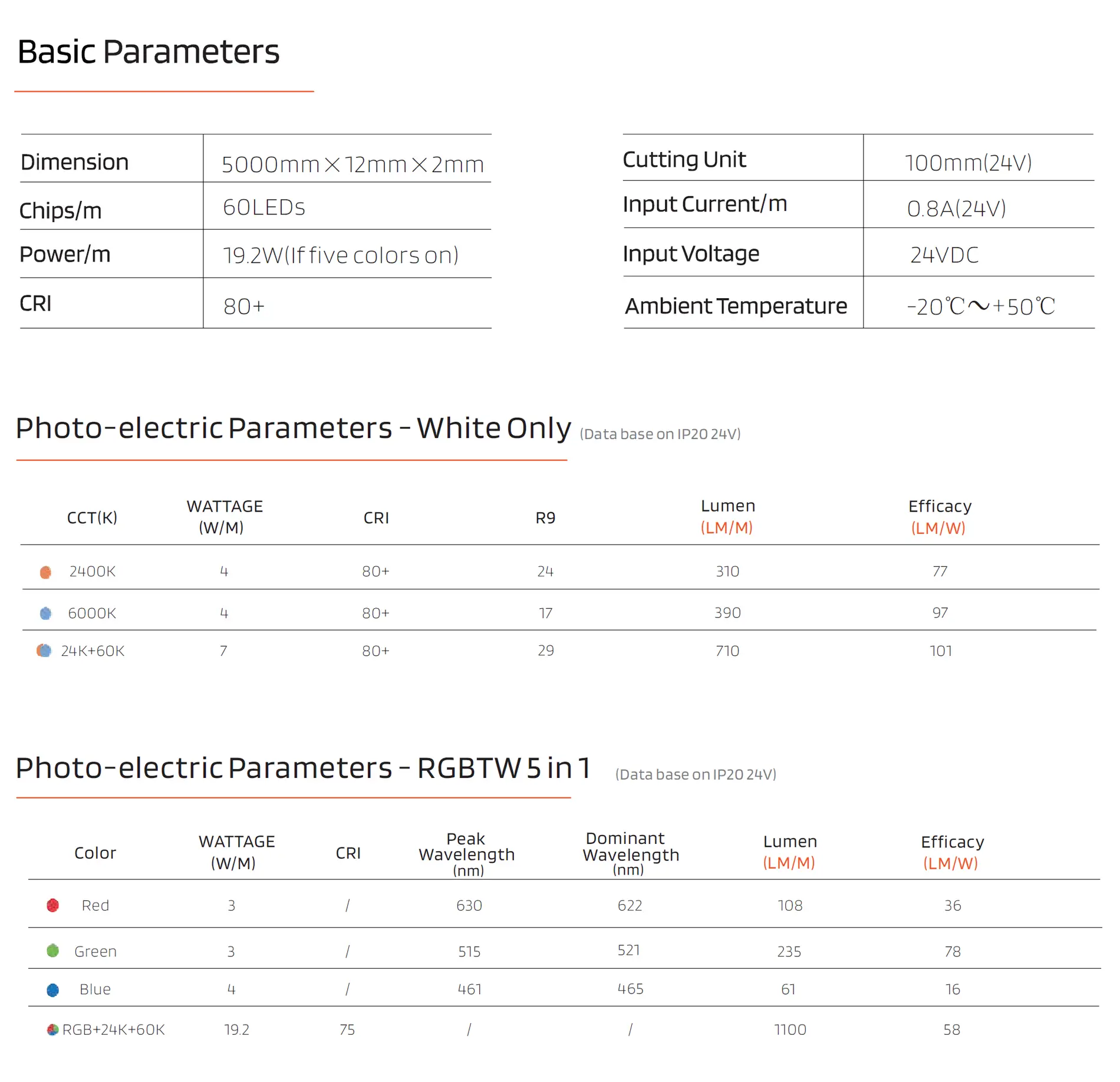Viewport: 1120px width, 1082px height.
Task: Select the Red row label
Action: pos(95,906)
